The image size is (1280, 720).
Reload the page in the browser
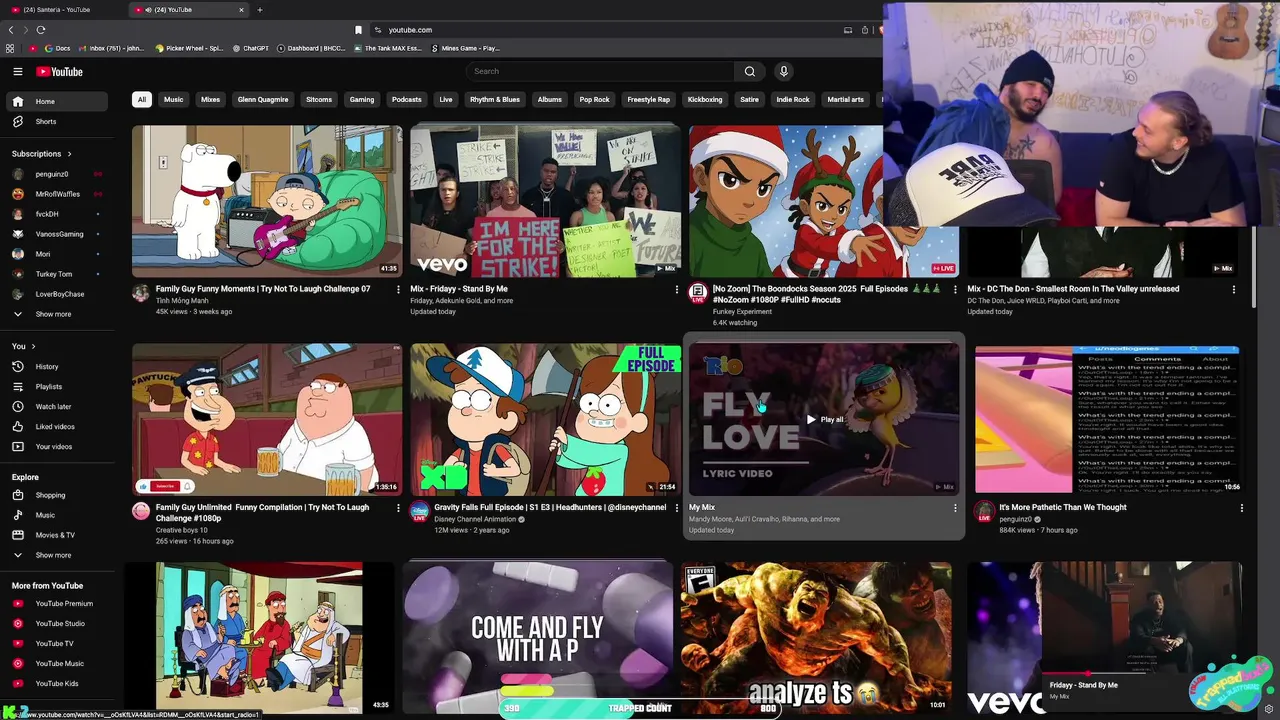pos(40,30)
